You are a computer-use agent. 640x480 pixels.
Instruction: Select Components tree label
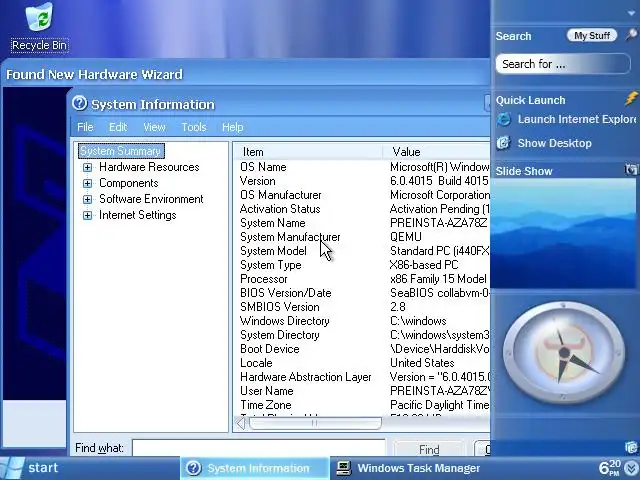(x=129, y=183)
